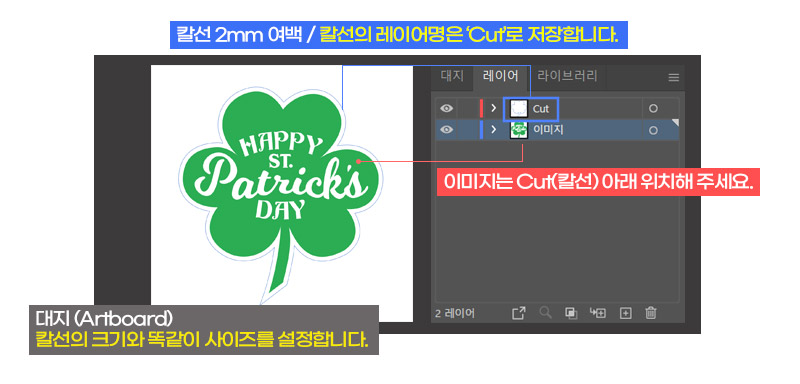Hide the Cut layer using its eye icon
800x384 pixels.
446,109
